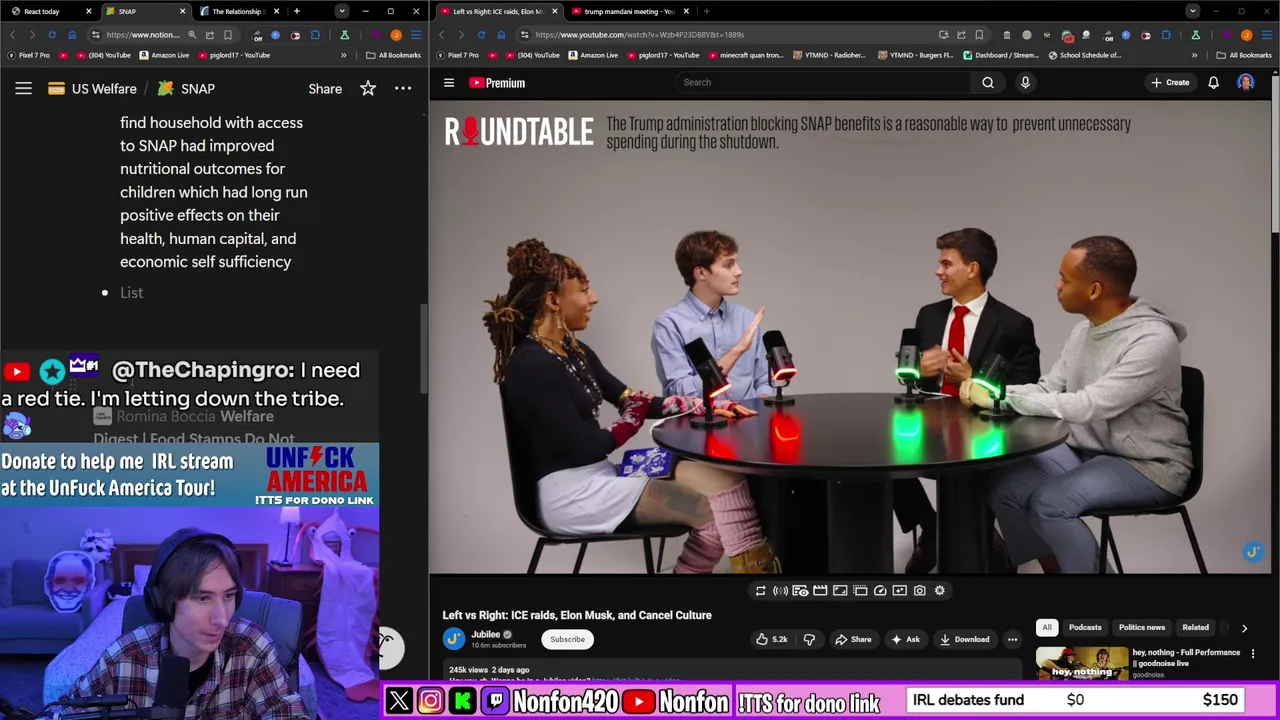
Task: Show more filter chips with right arrow
Action: [x=1244, y=628]
